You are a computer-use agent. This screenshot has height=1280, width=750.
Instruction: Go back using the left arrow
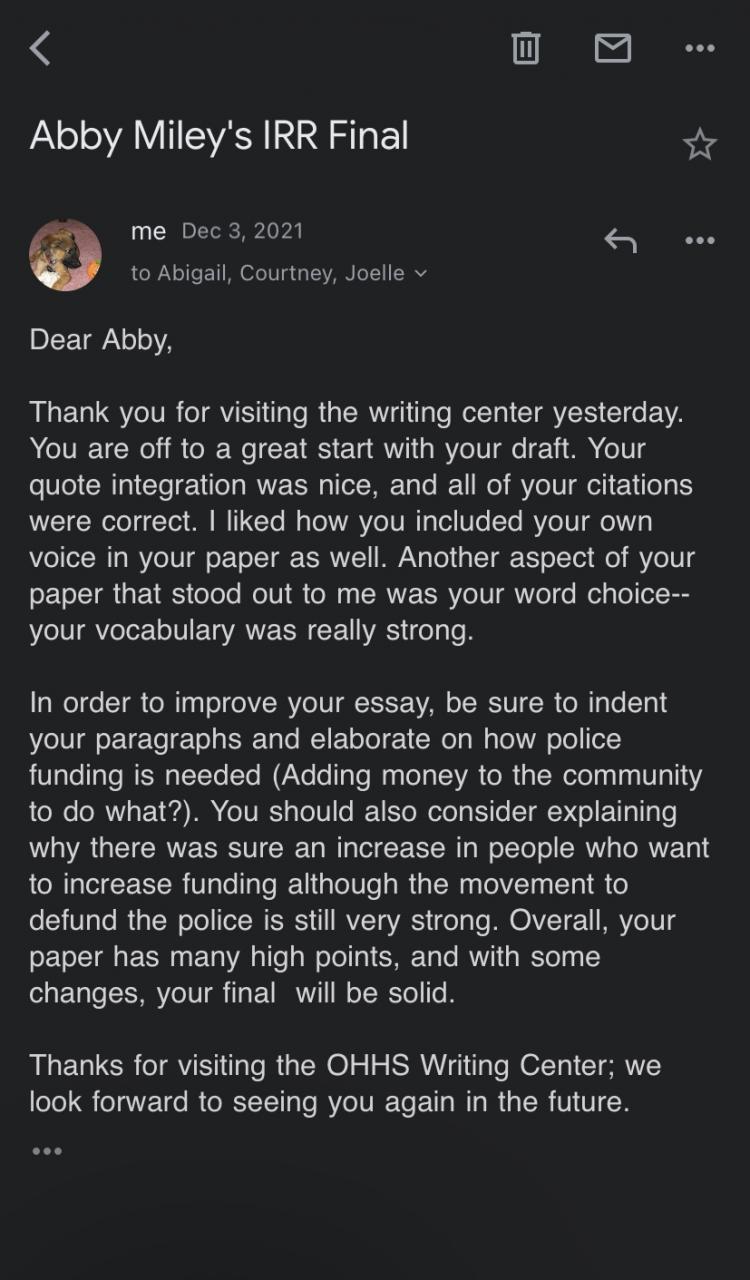pyautogui.click(x=40, y=48)
